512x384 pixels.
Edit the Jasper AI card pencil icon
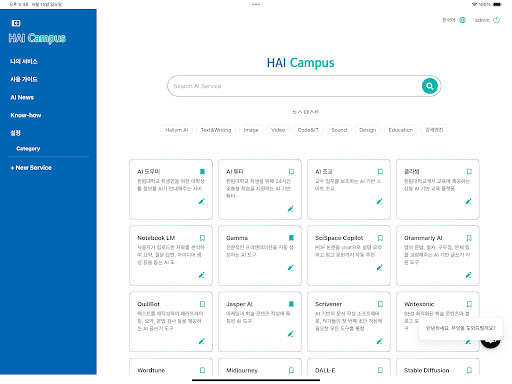pos(291,334)
